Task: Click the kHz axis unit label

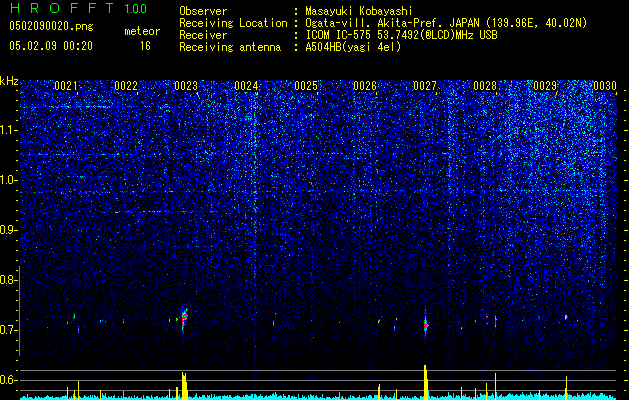Action: click(9, 81)
